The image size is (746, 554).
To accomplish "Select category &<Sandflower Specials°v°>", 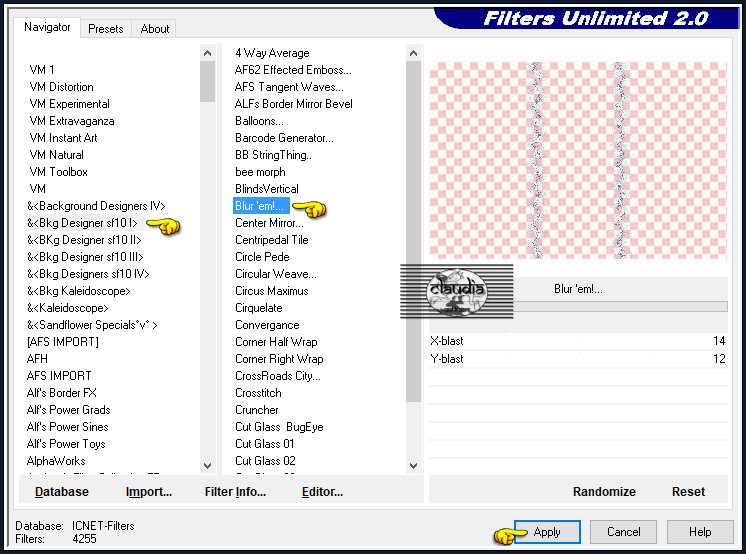I will point(92,325).
